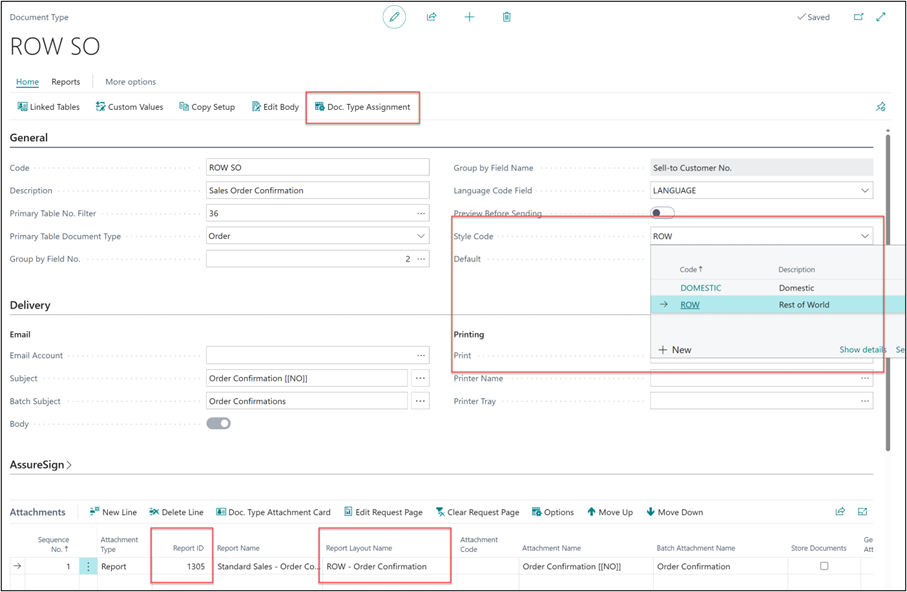Select the Move Up icon in Attachments toolbar

(609, 511)
